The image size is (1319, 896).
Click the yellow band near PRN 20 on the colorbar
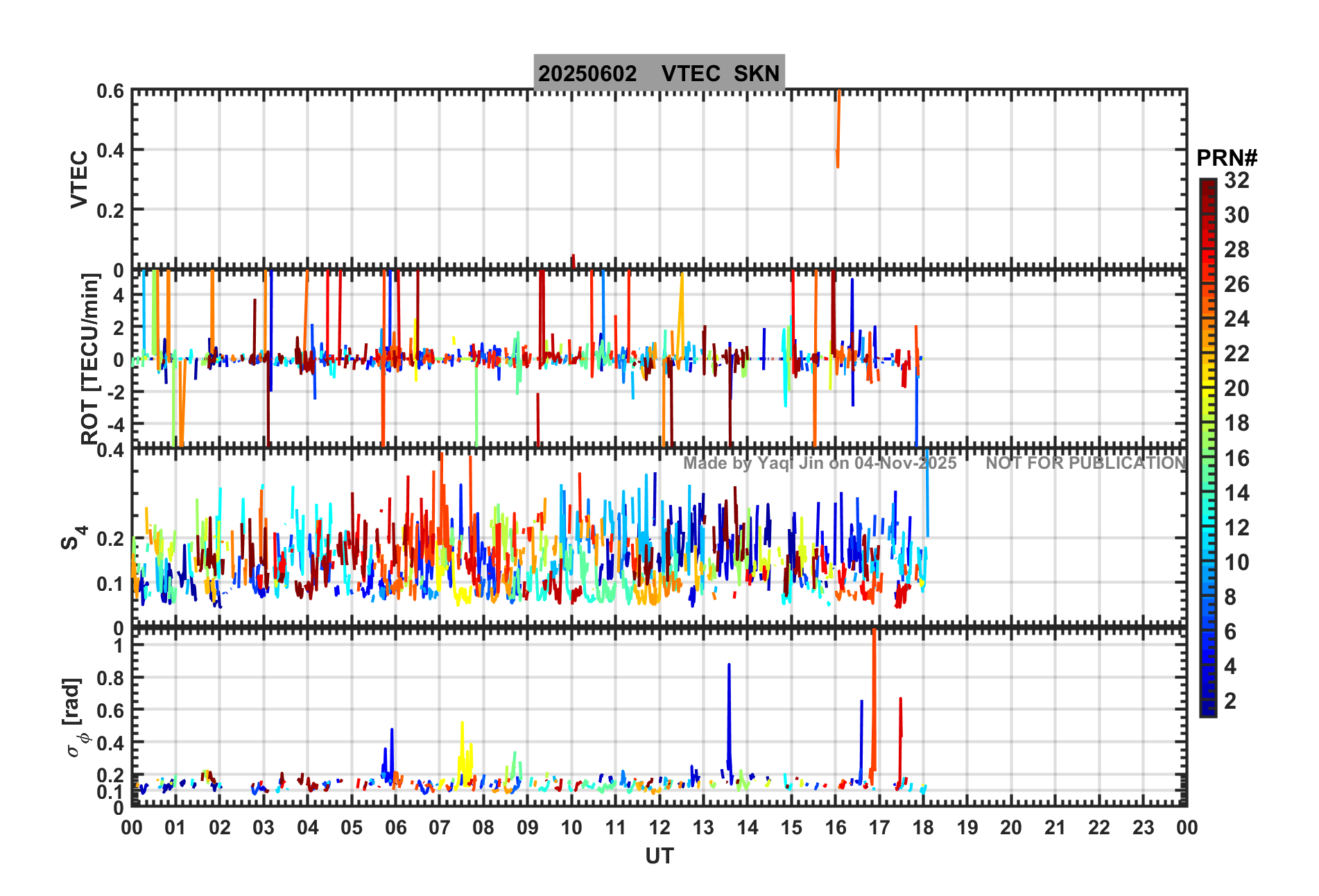pos(1207,388)
